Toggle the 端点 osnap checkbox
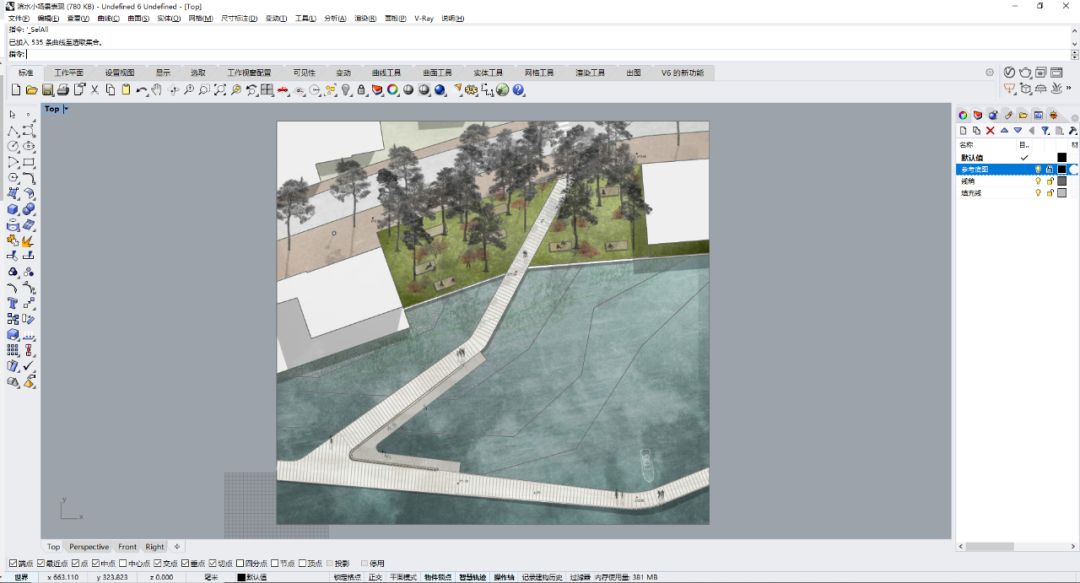 (13, 564)
